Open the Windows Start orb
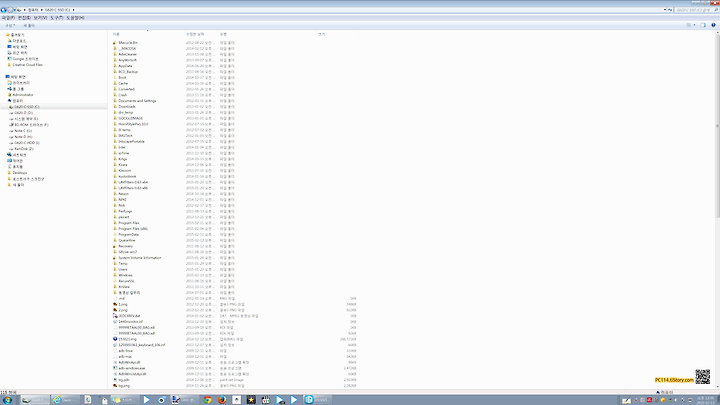The height and width of the screenshot is (405, 720). pos(7,400)
